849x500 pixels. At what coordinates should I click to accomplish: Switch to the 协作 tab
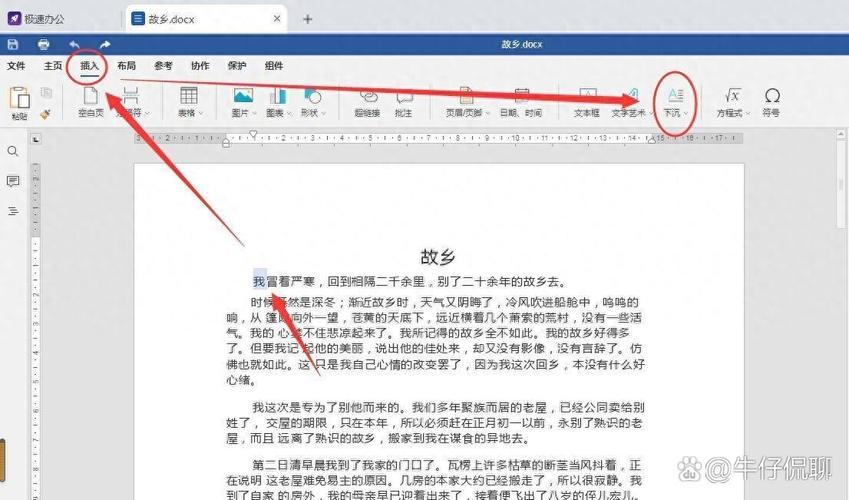click(x=200, y=66)
